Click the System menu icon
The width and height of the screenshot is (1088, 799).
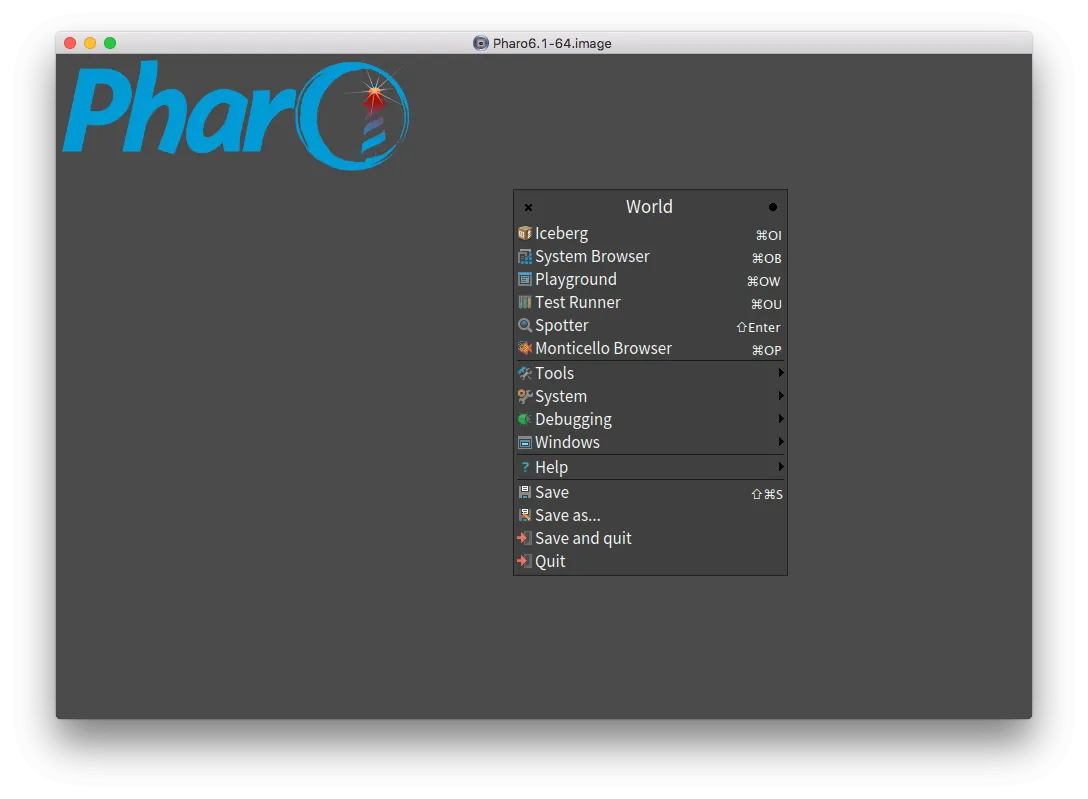pos(525,396)
